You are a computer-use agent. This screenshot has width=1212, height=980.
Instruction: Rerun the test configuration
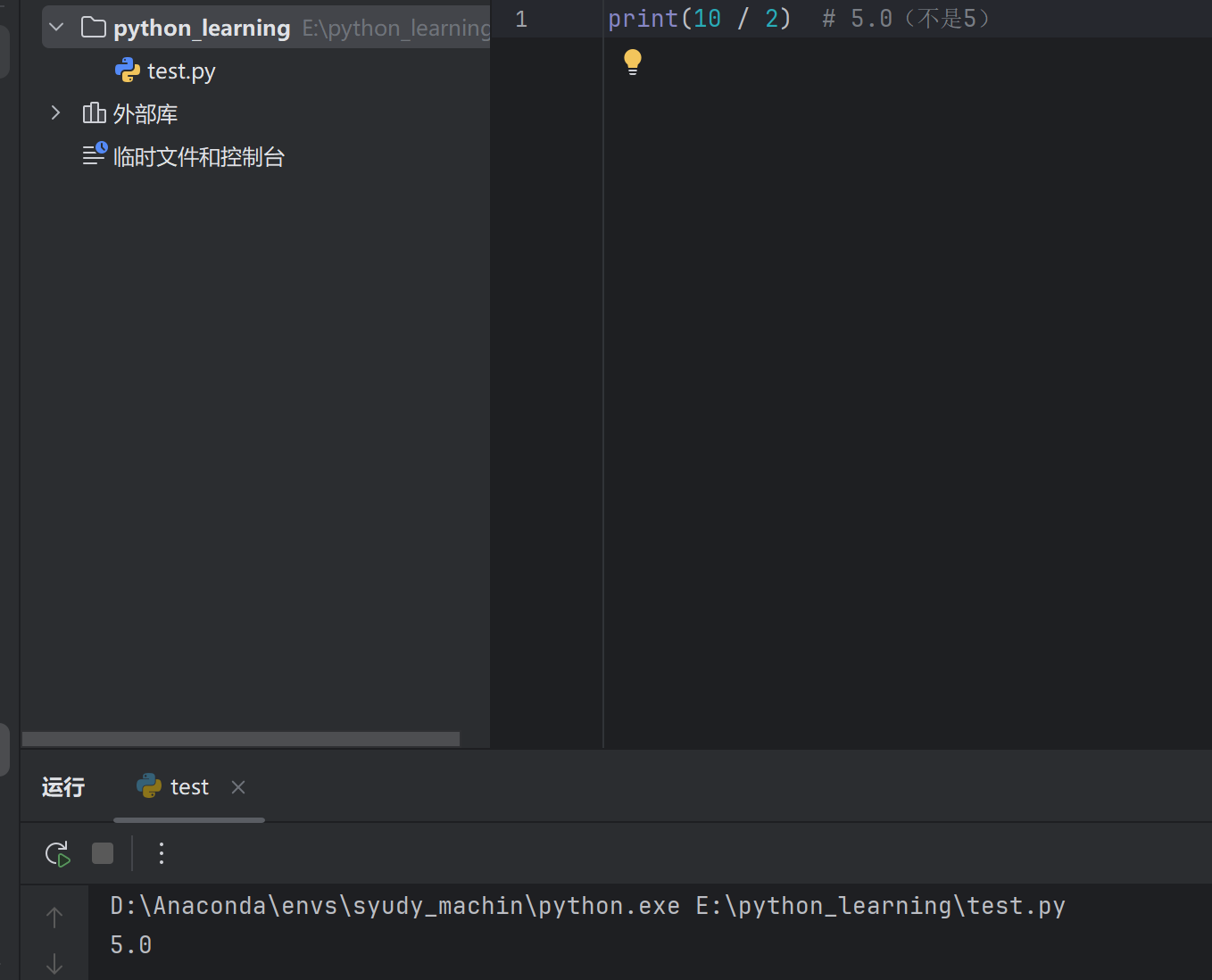click(x=58, y=854)
